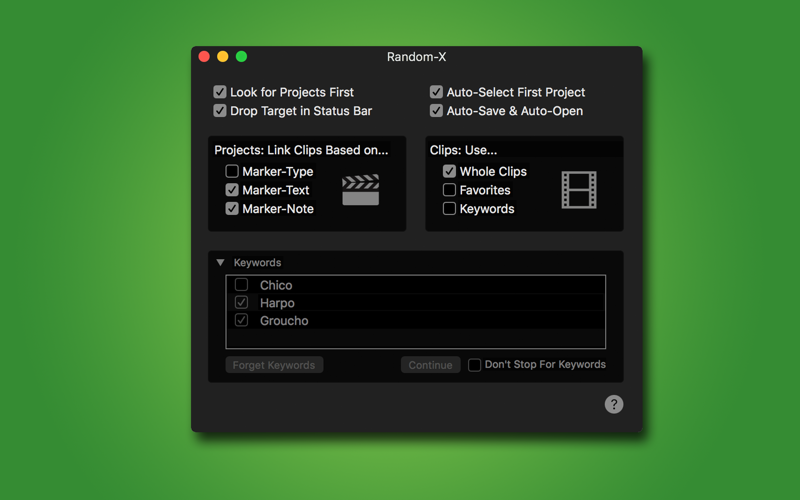This screenshot has width=800, height=500.
Task: Enable the Marker-Type checkbox
Action: point(232,171)
